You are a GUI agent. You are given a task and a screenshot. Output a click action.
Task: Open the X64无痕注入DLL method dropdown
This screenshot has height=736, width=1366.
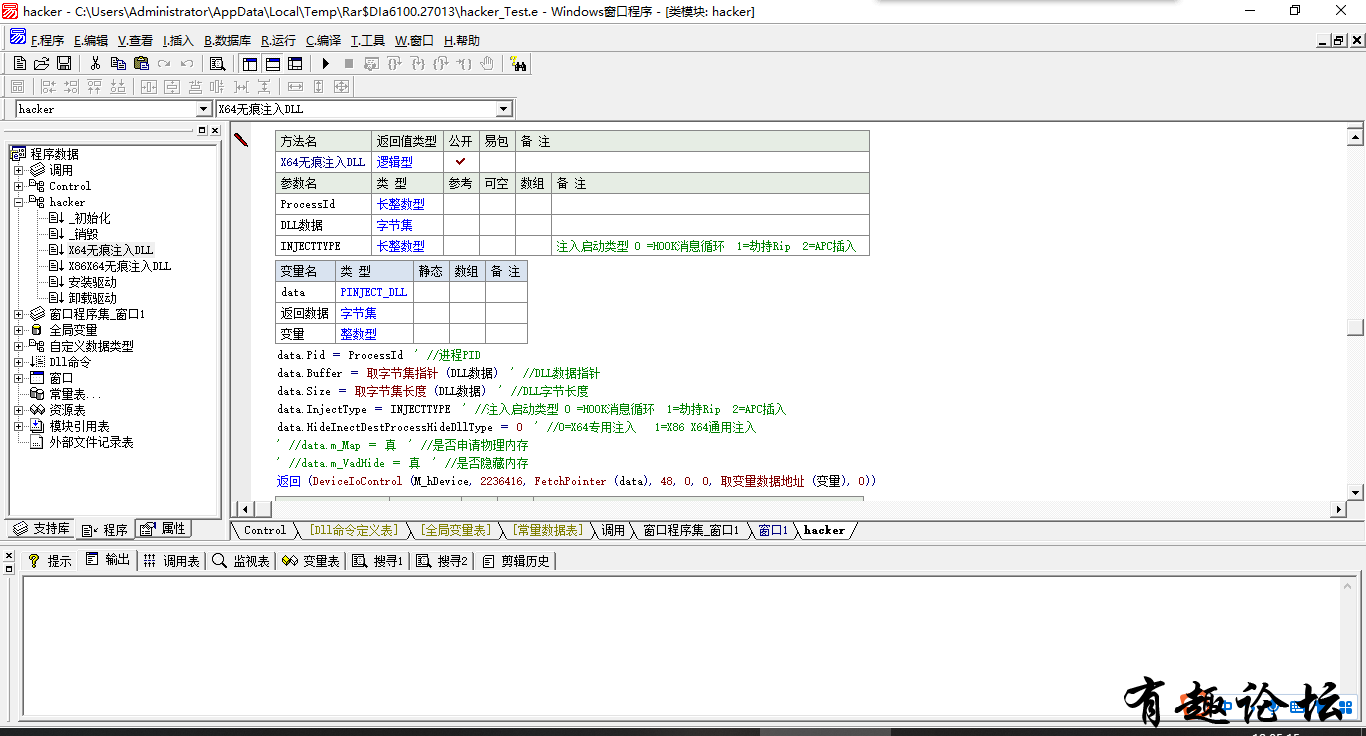pos(503,109)
